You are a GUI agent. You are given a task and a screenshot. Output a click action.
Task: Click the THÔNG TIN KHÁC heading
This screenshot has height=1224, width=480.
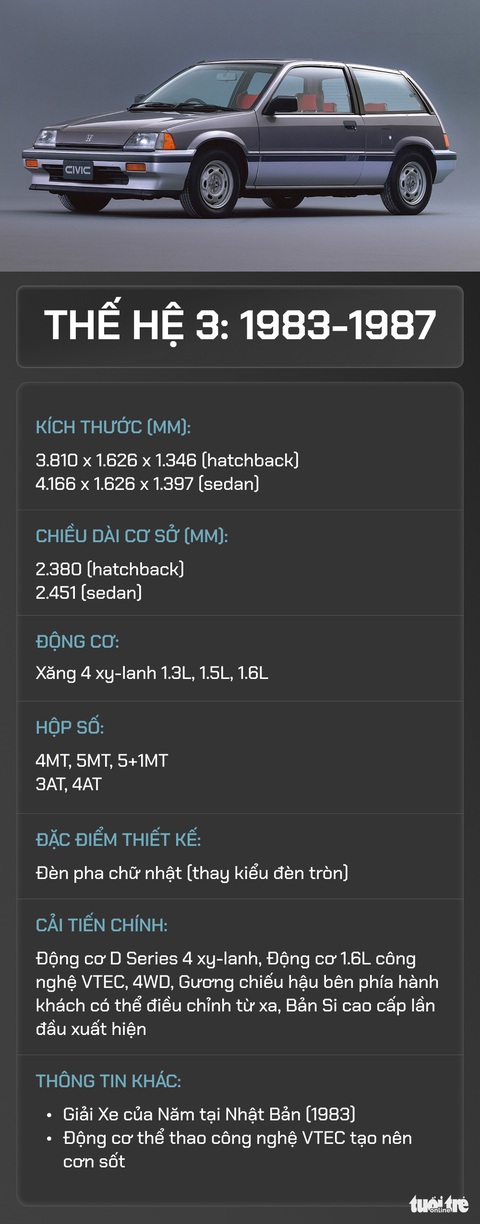[108, 1081]
